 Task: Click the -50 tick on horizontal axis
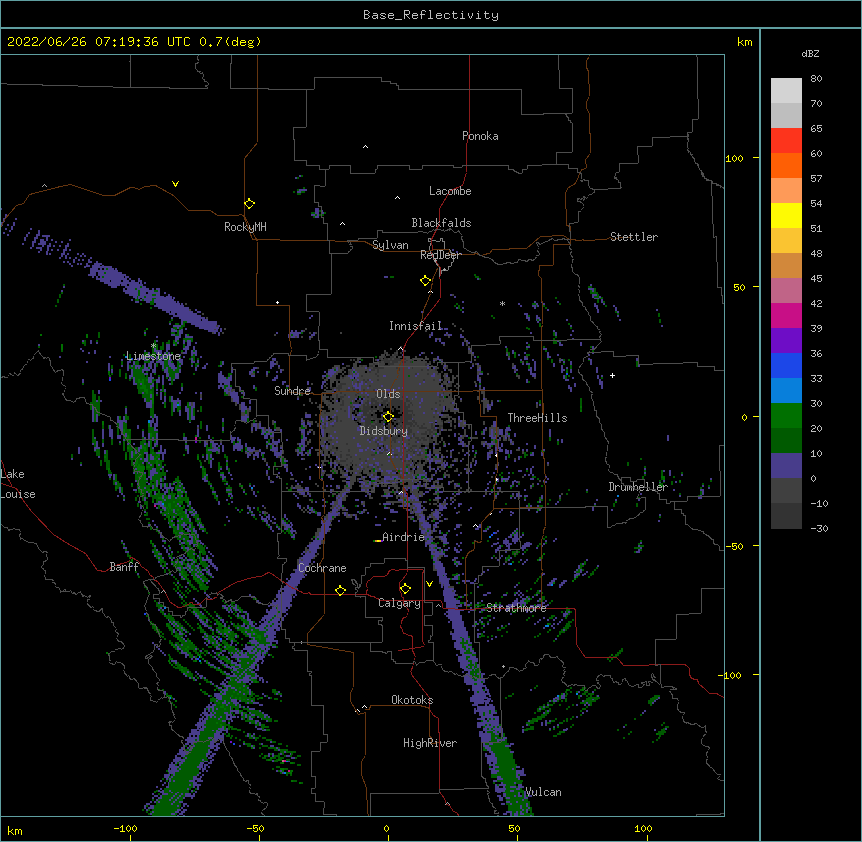tap(255, 828)
